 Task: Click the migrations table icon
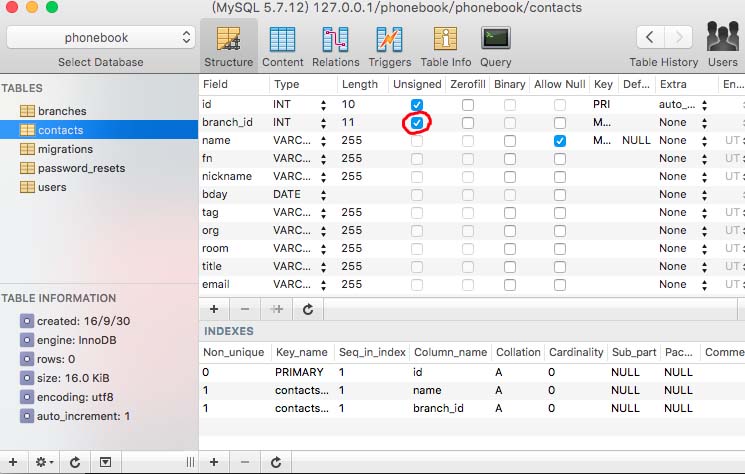[x=27, y=149]
